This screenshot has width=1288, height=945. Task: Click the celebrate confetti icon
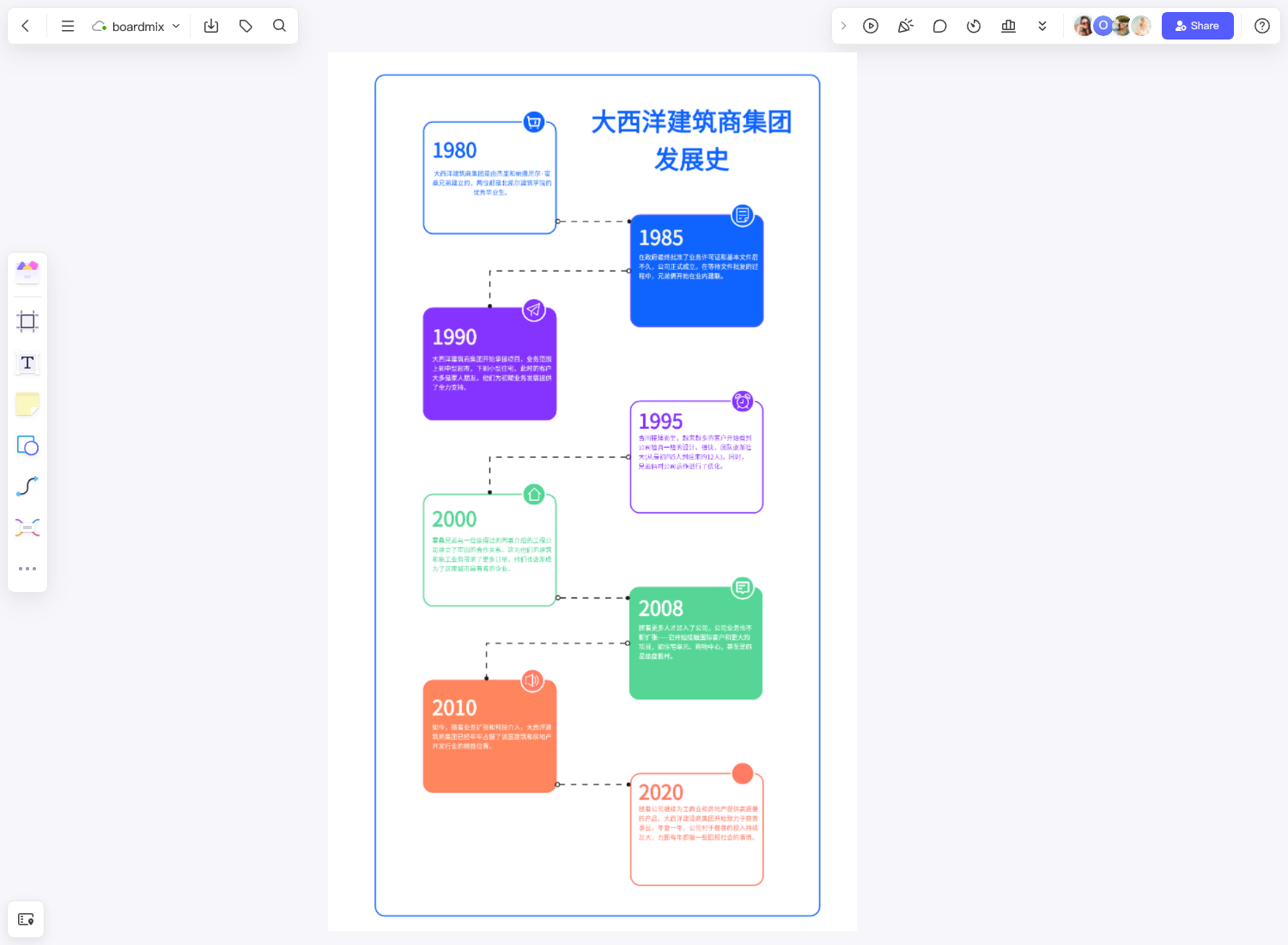(905, 26)
